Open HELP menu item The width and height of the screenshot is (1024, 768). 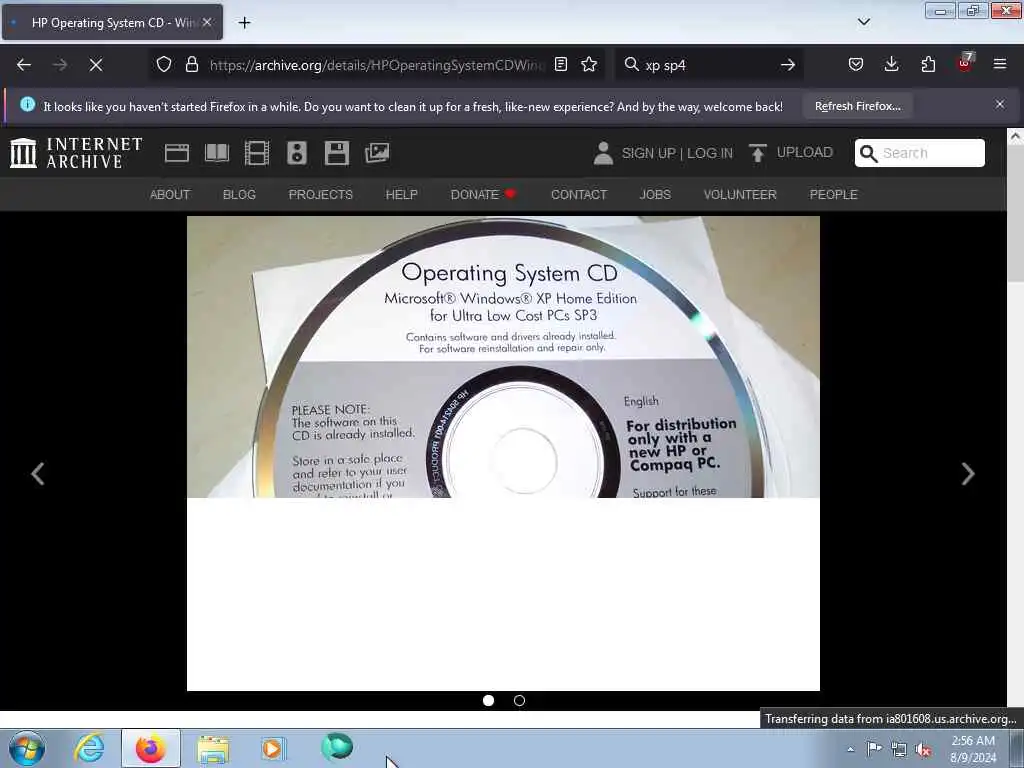(402, 195)
